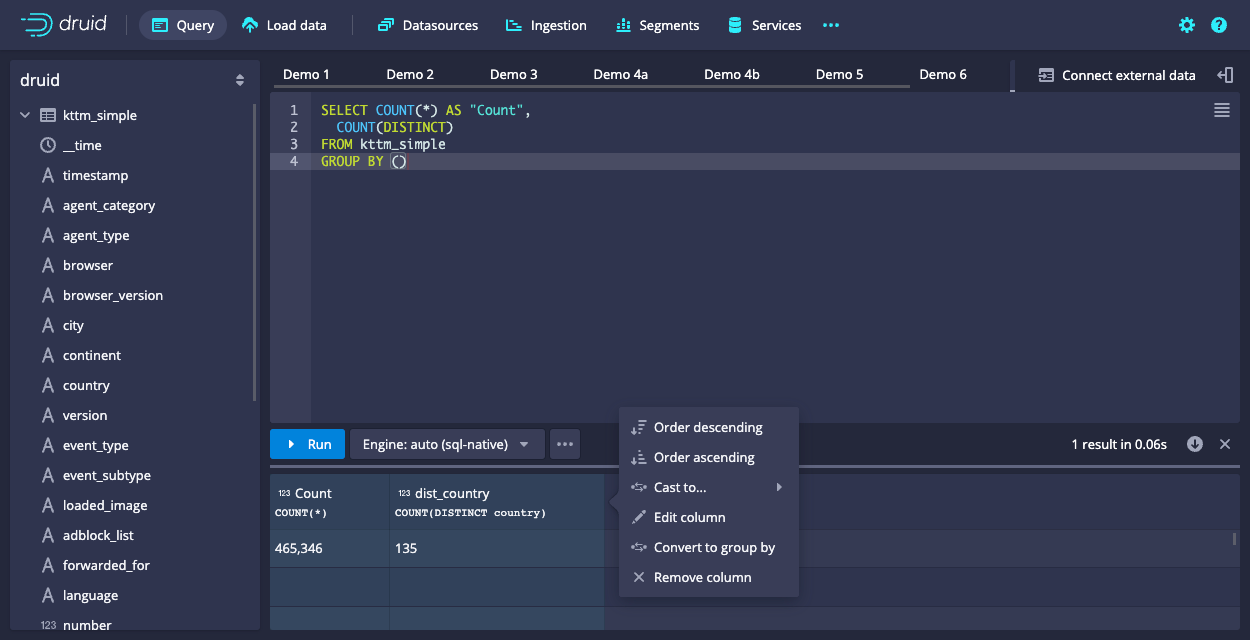Image resolution: width=1250 pixels, height=640 pixels.
Task: Open the settings gear icon
Action: tap(1187, 25)
